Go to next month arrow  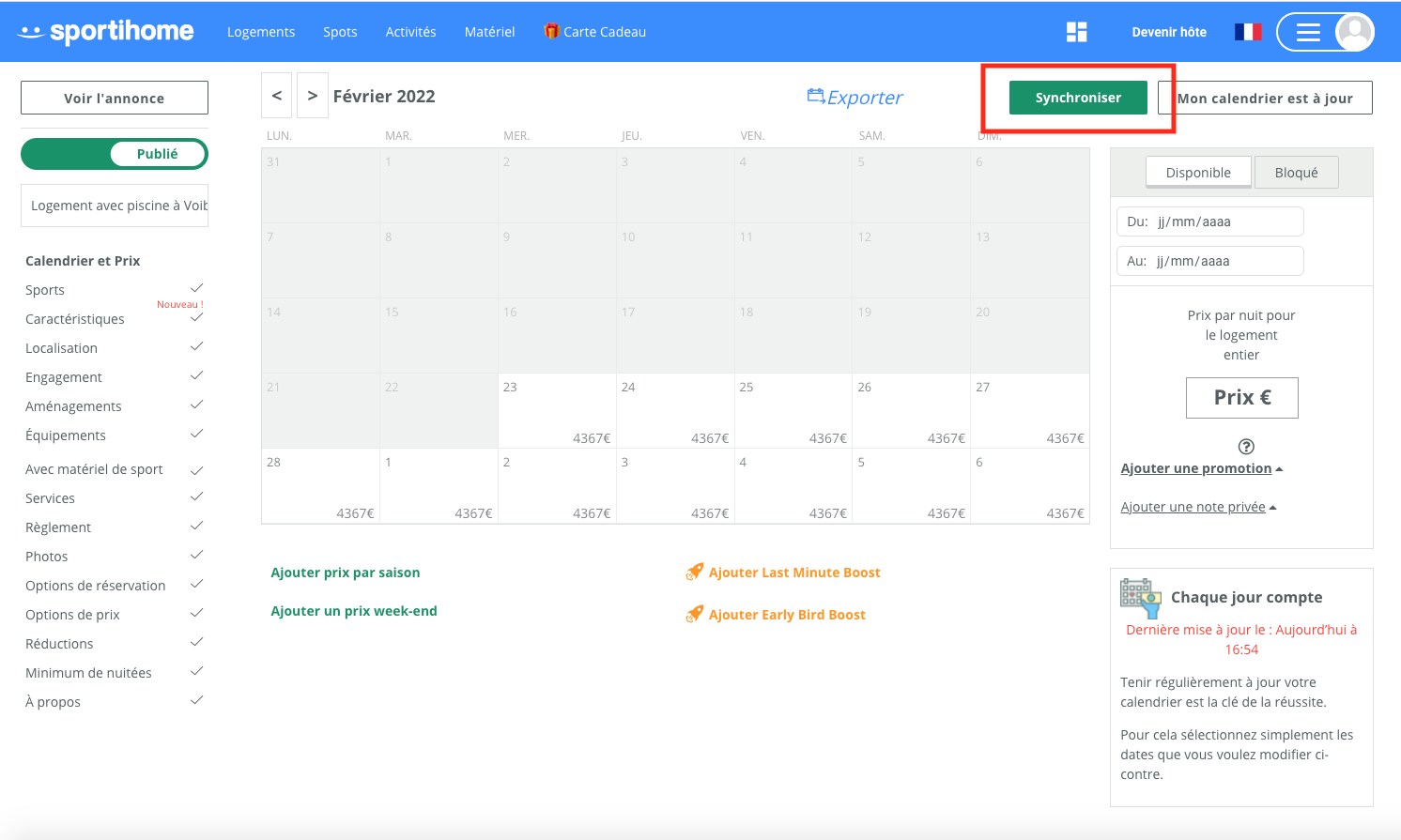pyautogui.click(x=313, y=95)
